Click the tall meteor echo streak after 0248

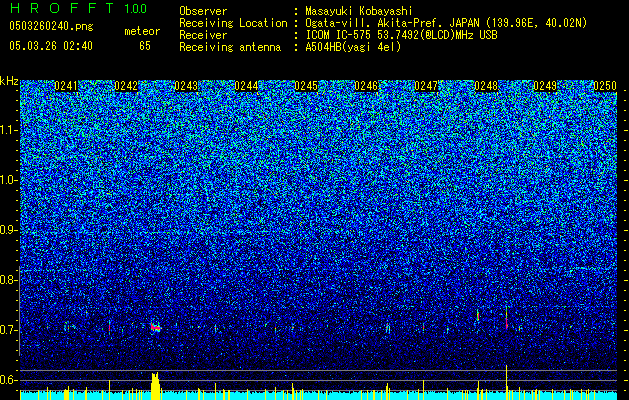pyautogui.click(x=507, y=318)
